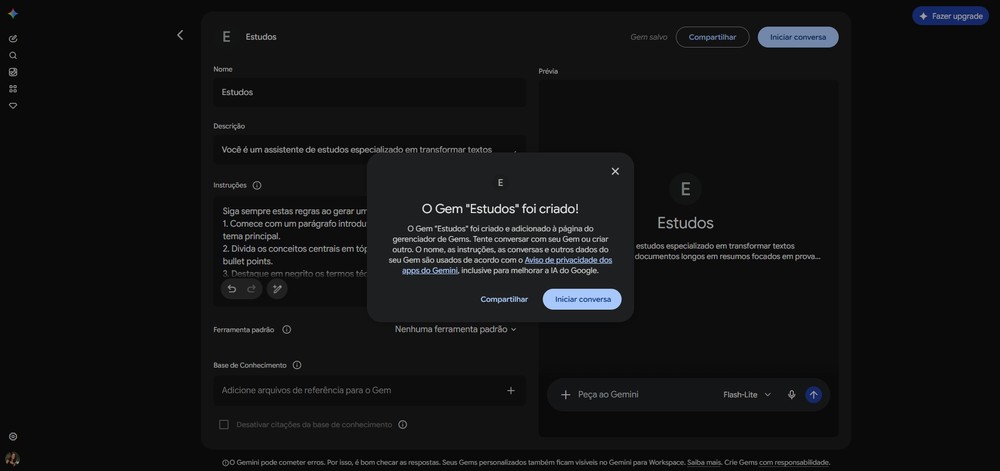Click the Gemini sparkle logo in sidebar

tap(13, 14)
